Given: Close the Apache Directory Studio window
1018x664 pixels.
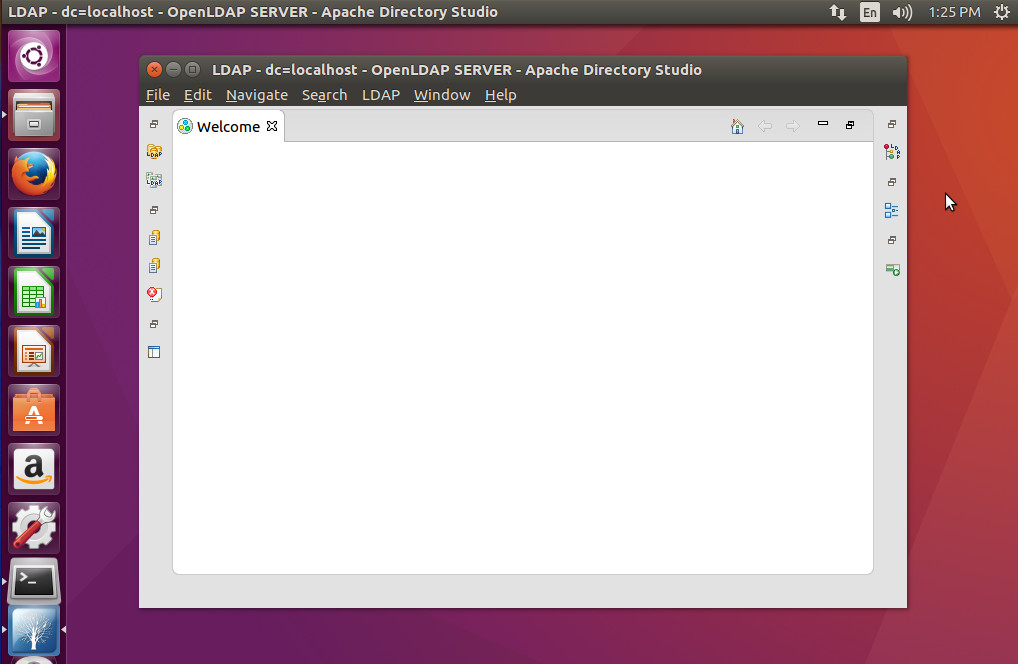Looking at the screenshot, I should point(154,69).
